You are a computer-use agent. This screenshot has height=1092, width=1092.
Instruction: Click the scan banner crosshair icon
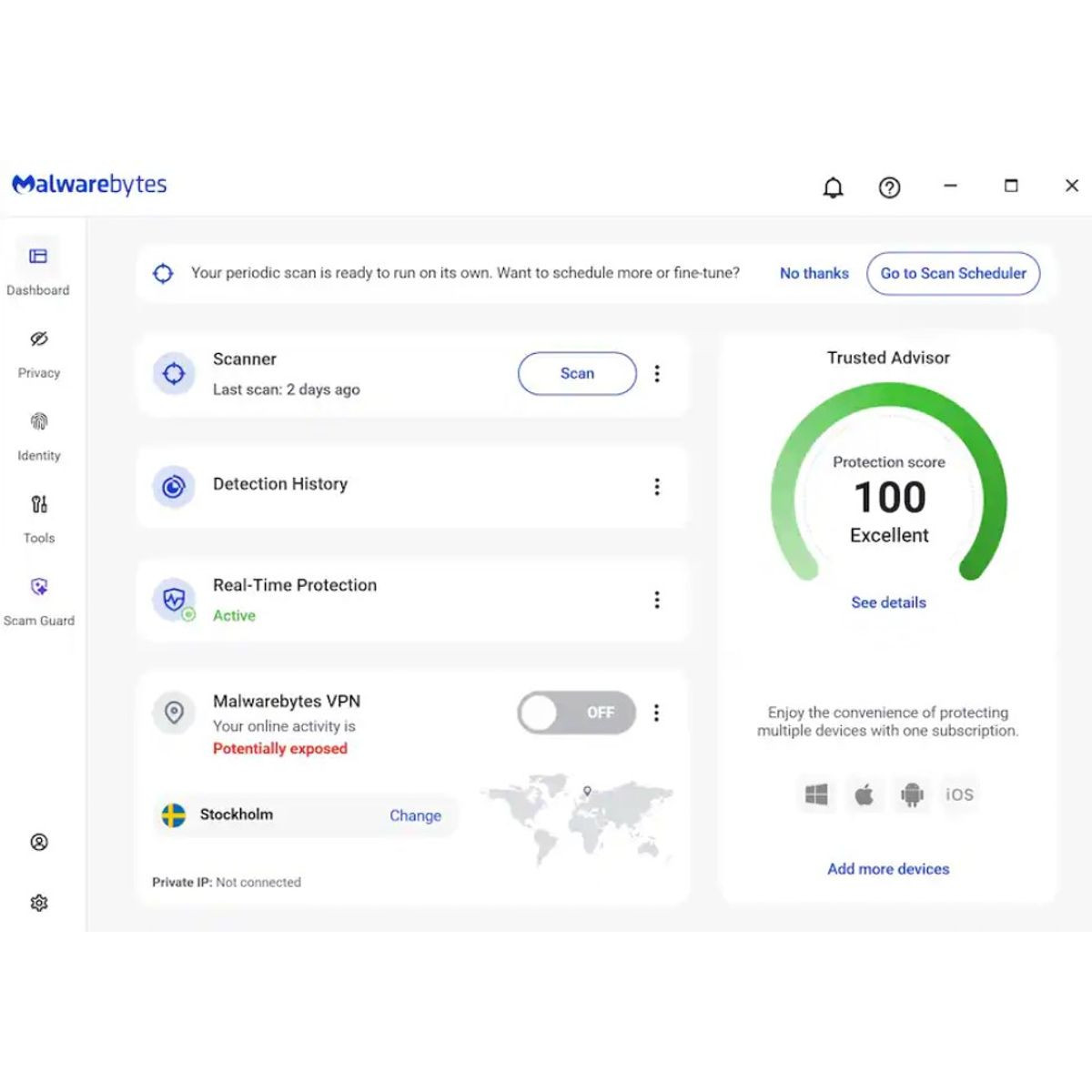coord(163,273)
